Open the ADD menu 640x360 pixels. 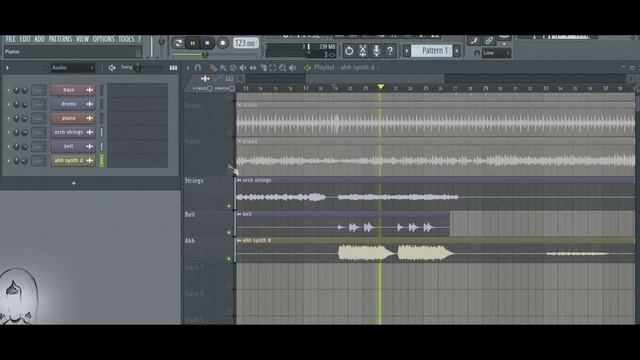pos(39,39)
